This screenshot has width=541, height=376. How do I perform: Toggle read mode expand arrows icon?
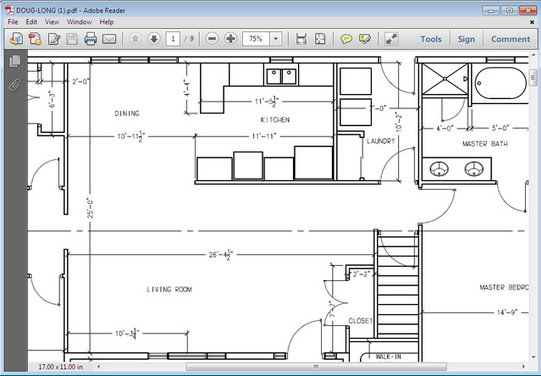coord(392,39)
